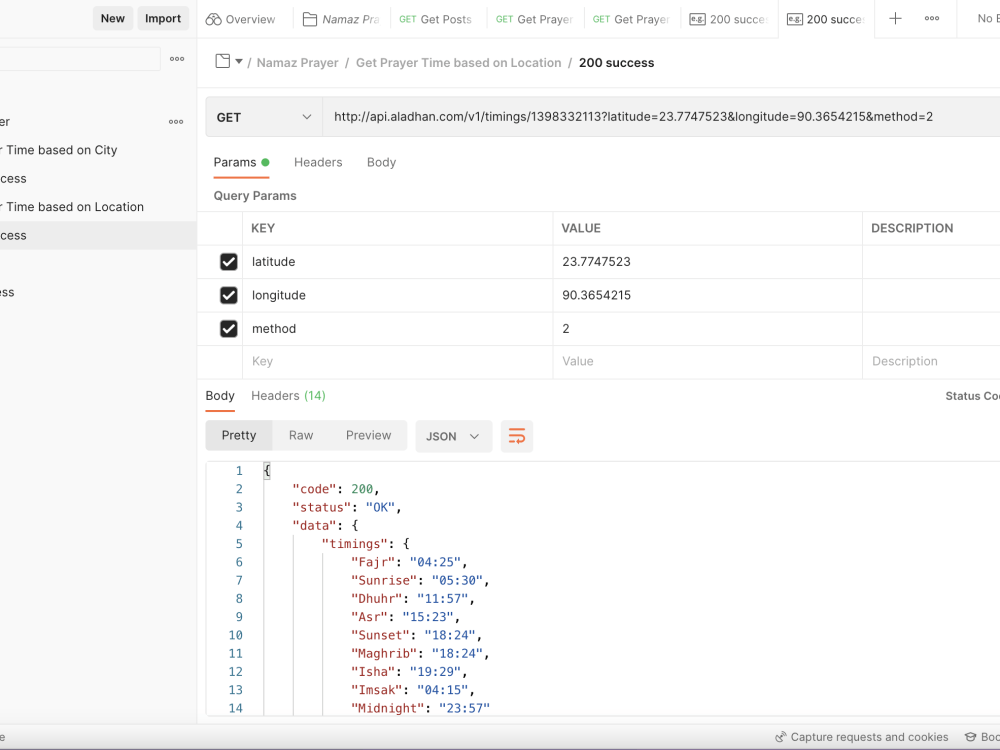Click the empty Value input cell

click(707, 362)
